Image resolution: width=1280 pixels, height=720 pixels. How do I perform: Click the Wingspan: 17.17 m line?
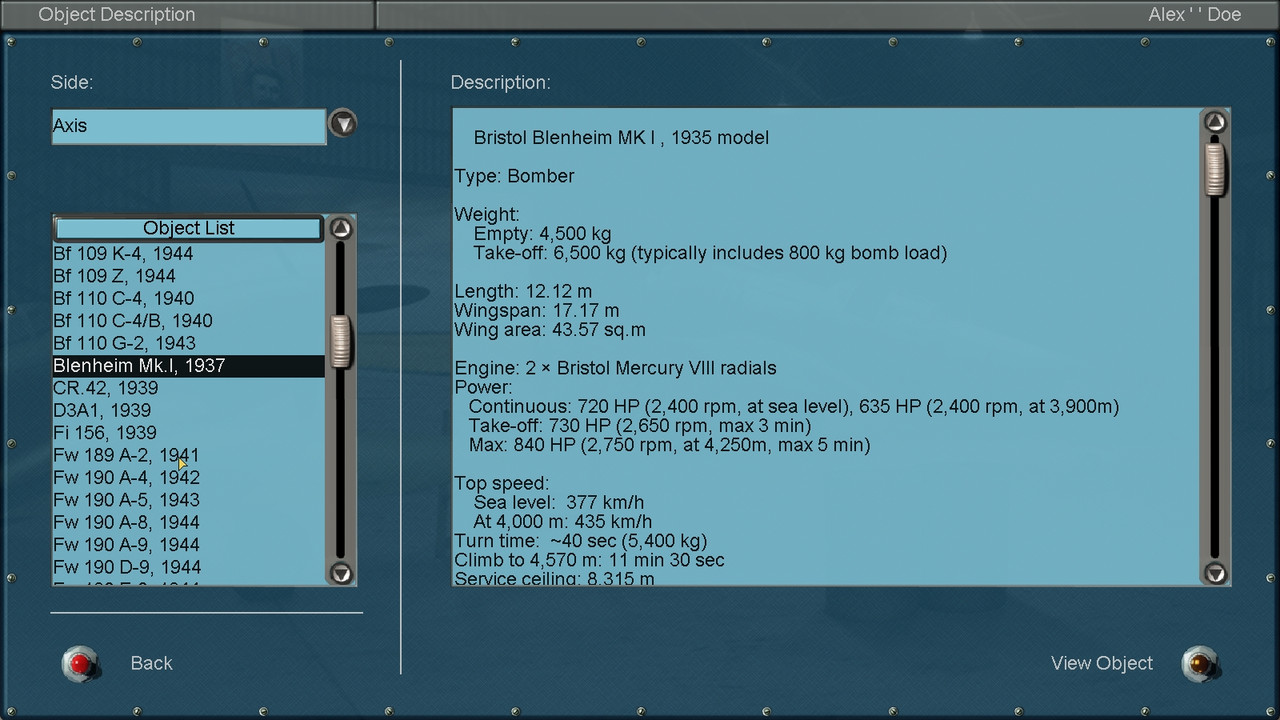pos(536,311)
